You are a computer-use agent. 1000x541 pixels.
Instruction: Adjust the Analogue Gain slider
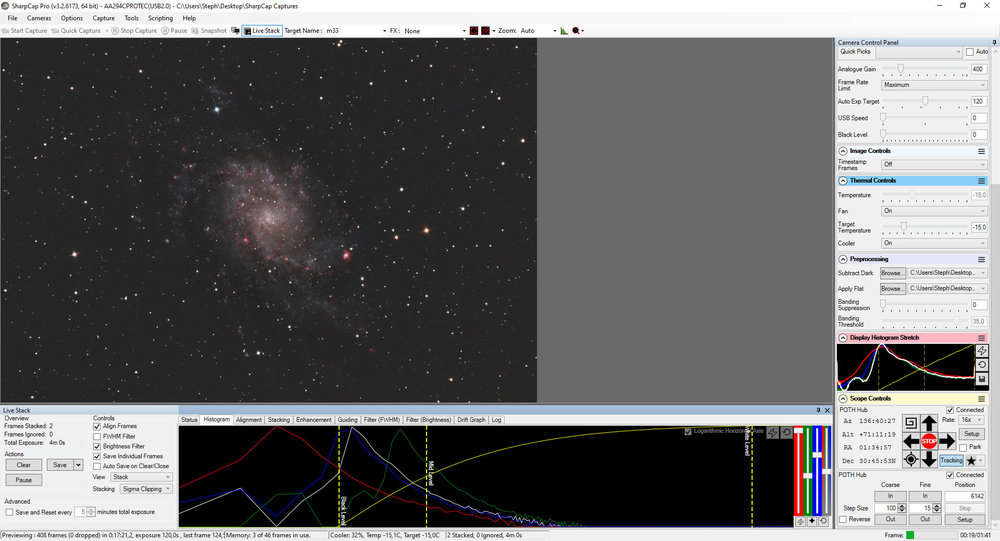(901, 69)
